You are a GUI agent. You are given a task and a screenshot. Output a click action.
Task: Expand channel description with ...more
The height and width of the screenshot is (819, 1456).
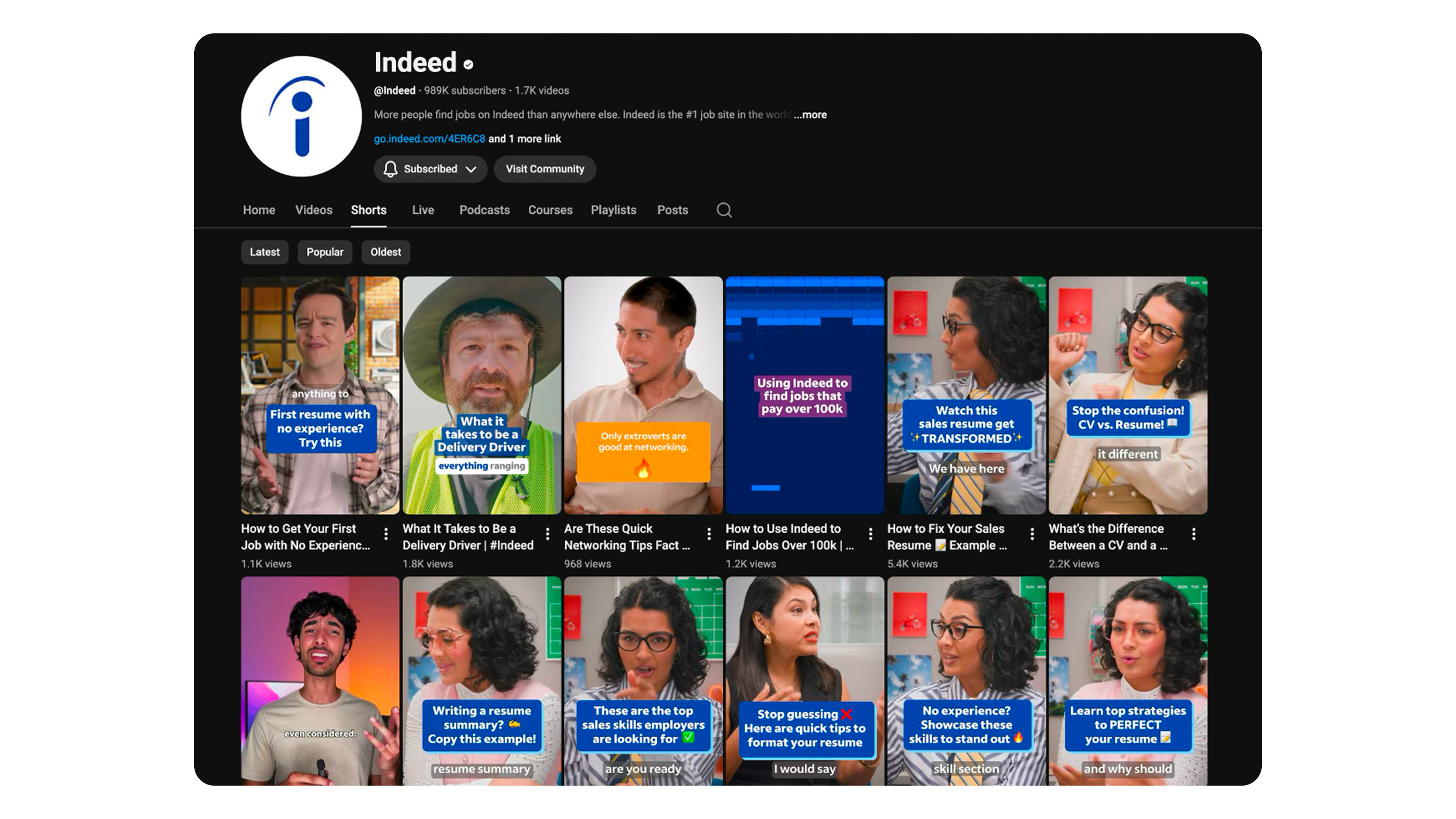[810, 115]
